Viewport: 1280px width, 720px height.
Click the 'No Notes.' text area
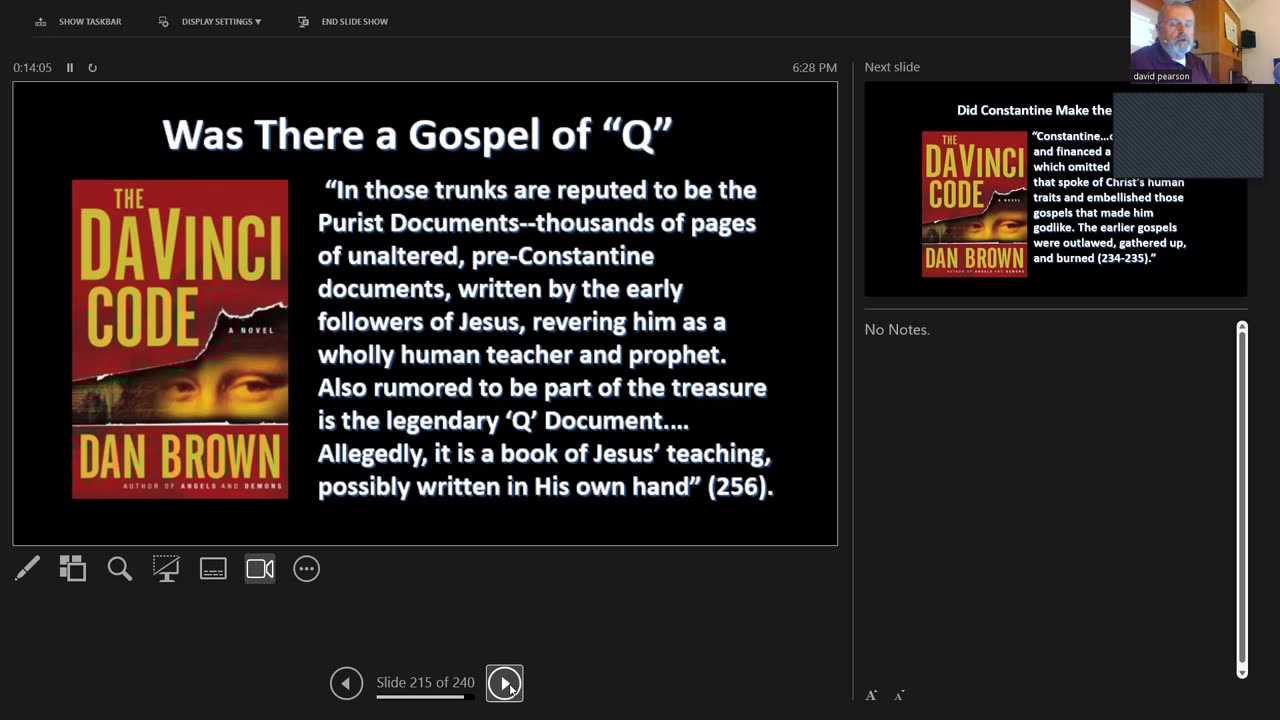pos(897,330)
